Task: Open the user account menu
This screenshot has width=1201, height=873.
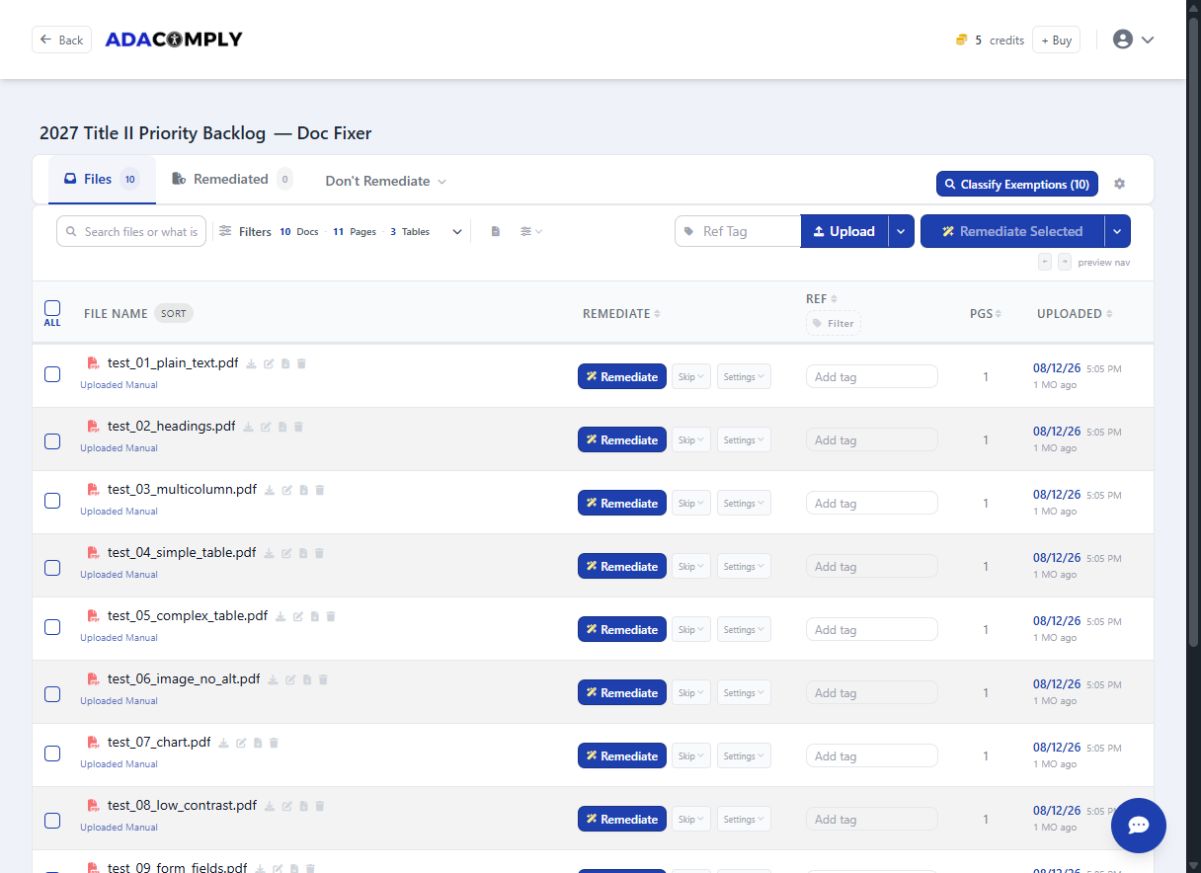Action: pyautogui.click(x=1133, y=40)
